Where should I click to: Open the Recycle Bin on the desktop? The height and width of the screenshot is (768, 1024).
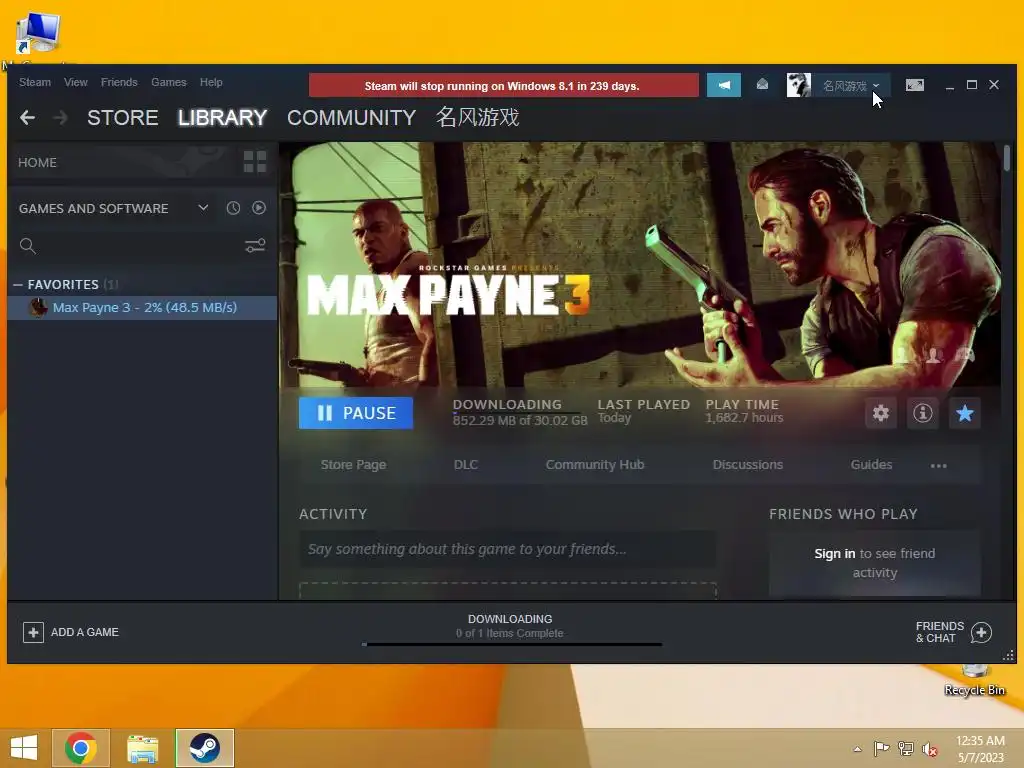coord(974,679)
